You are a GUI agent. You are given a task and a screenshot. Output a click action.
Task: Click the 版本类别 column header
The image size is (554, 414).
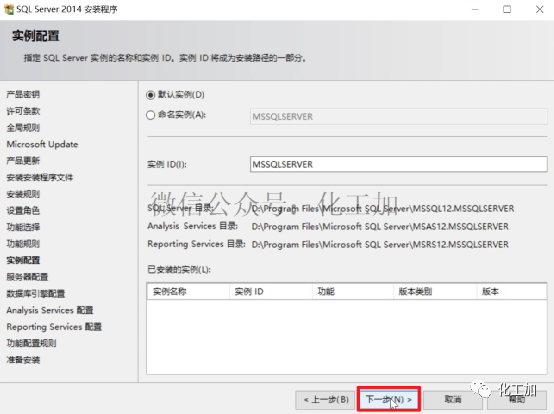tap(435, 291)
